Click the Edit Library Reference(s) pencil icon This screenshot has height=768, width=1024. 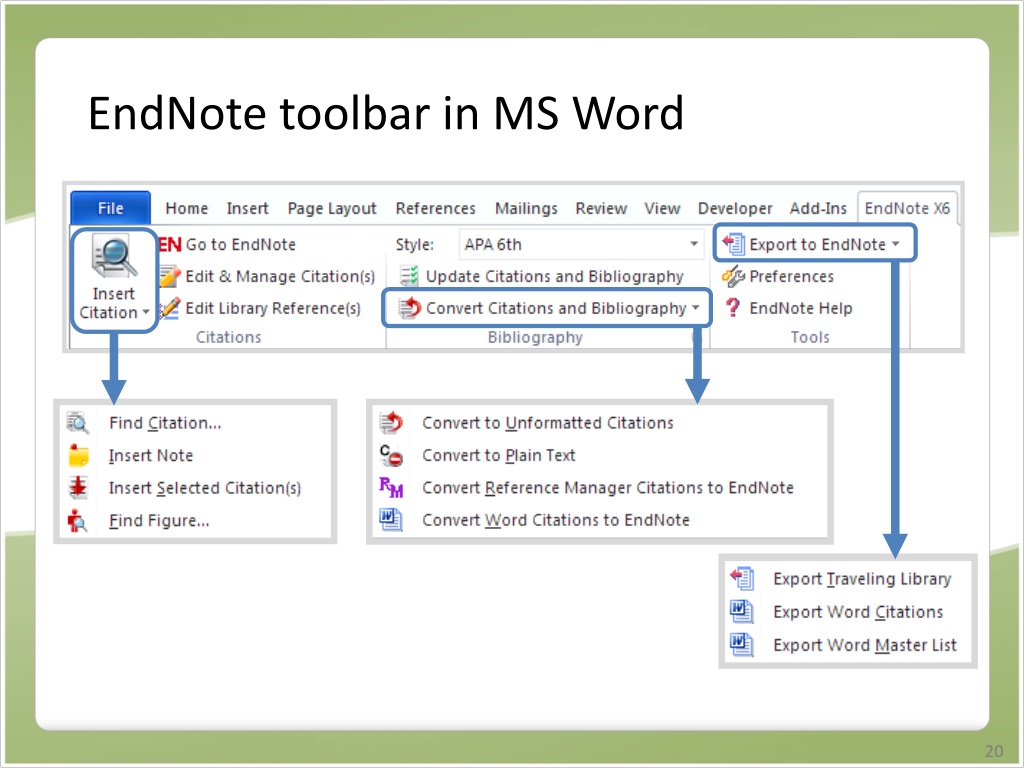point(169,308)
